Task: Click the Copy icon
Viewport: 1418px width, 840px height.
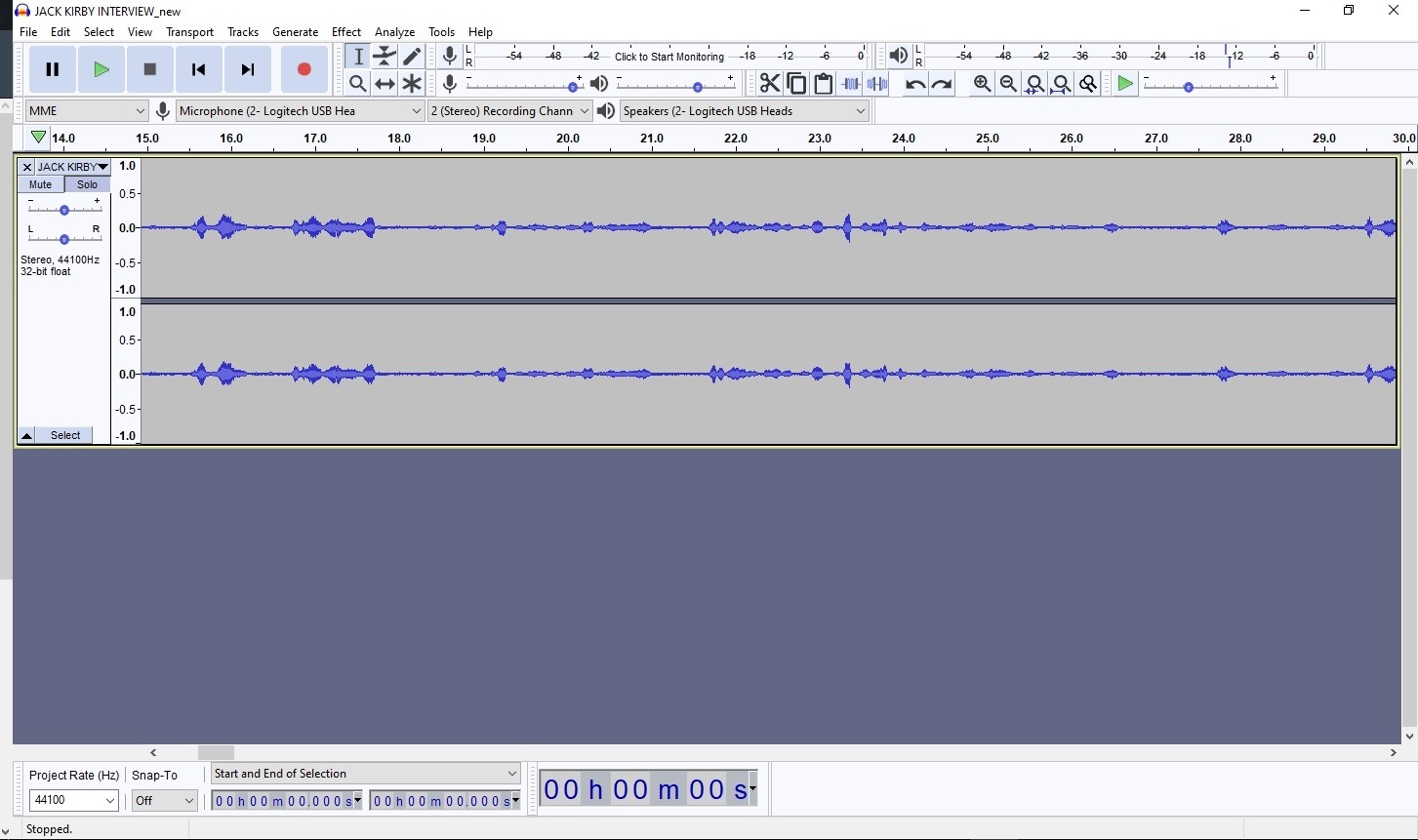Action: pyautogui.click(x=796, y=84)
